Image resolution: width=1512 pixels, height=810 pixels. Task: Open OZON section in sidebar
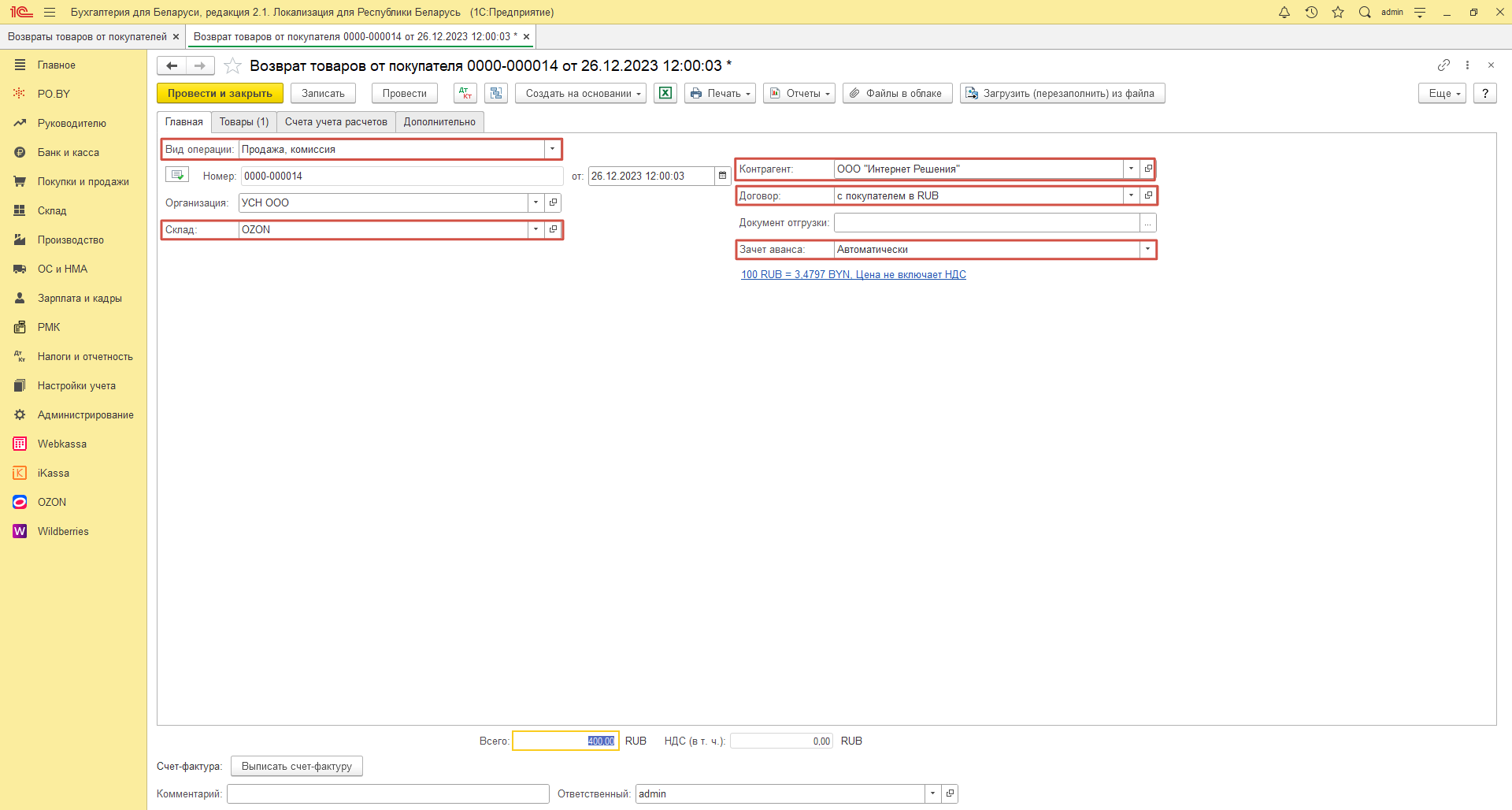[x=52, y=502]
